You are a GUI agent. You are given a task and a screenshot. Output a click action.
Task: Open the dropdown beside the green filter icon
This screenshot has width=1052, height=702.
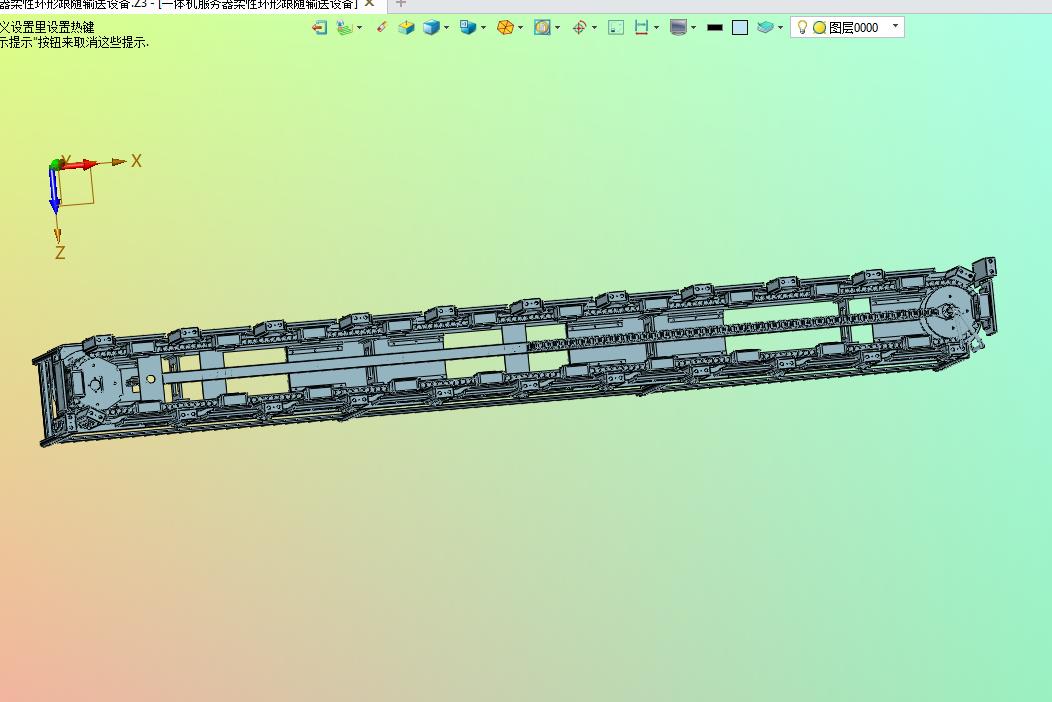coord(360,28)
